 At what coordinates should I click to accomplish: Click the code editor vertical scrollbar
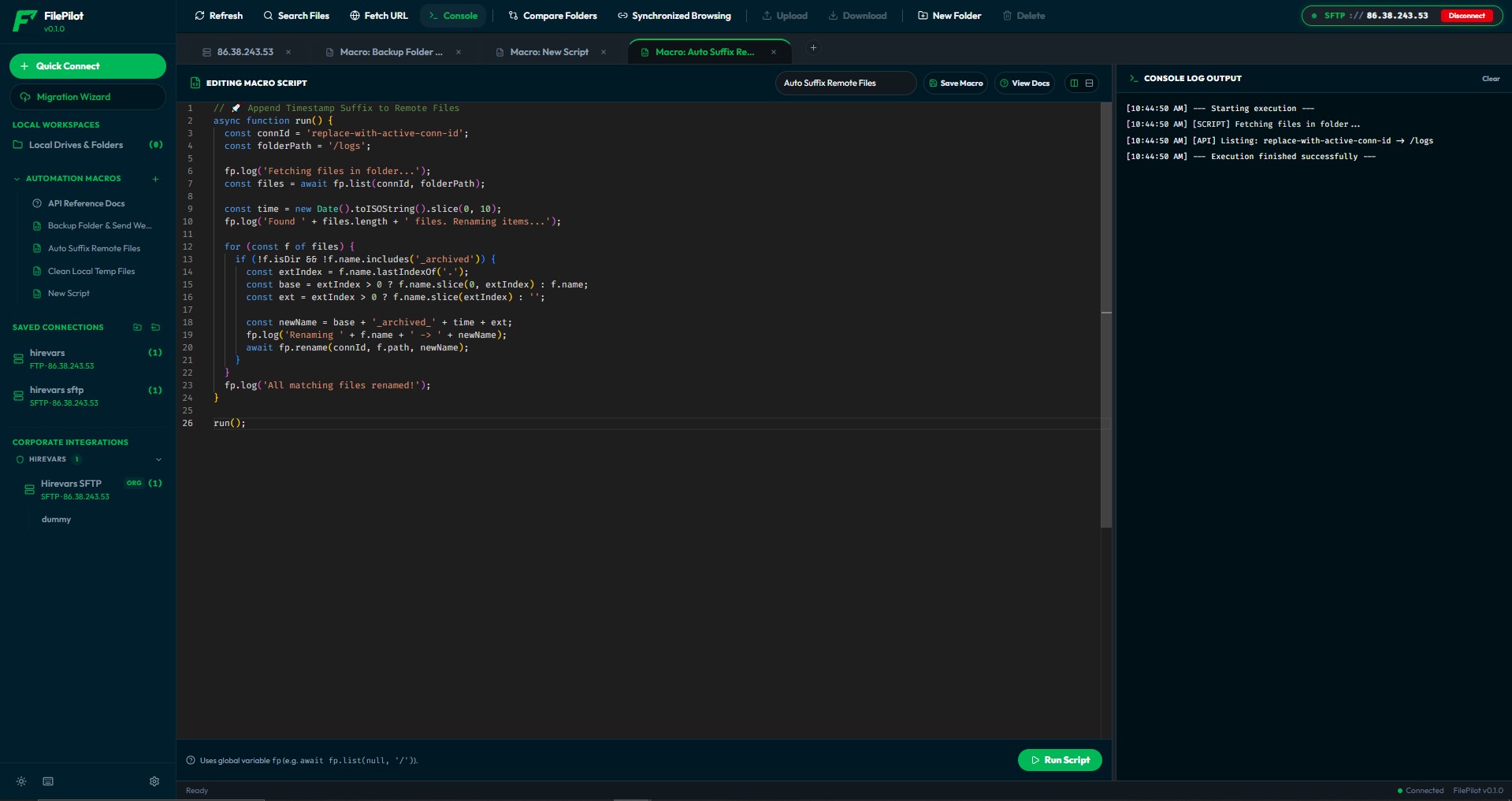pos(1106,315)
